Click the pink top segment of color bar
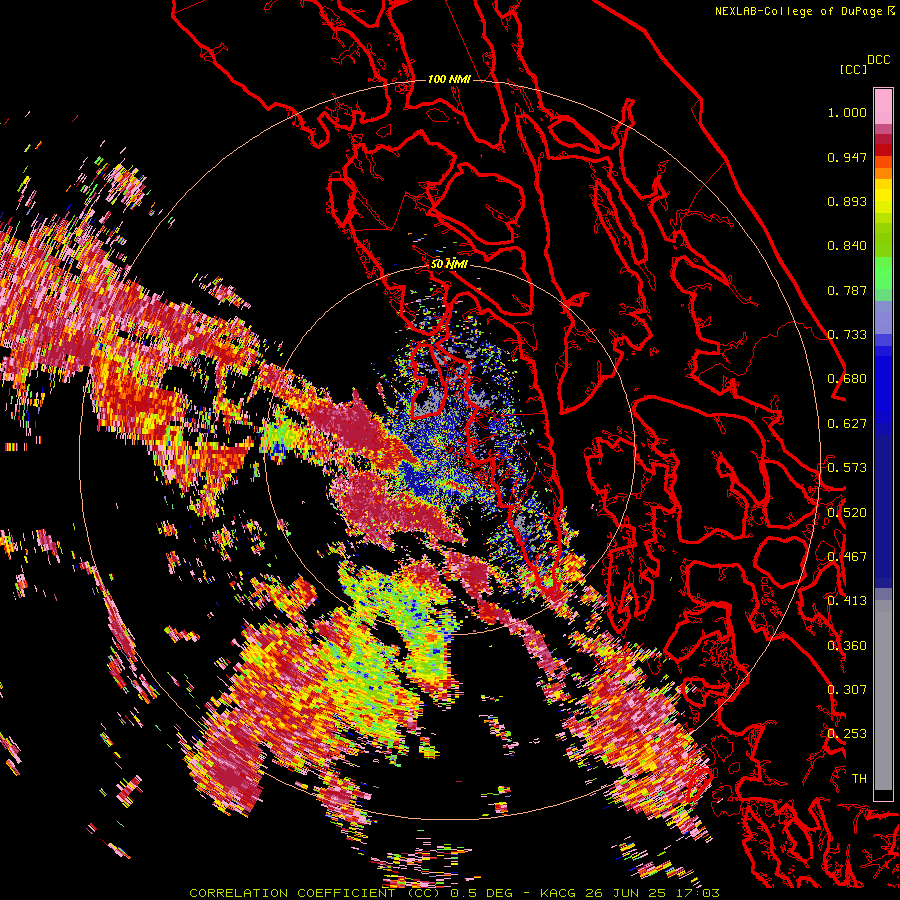 point(883,106)
